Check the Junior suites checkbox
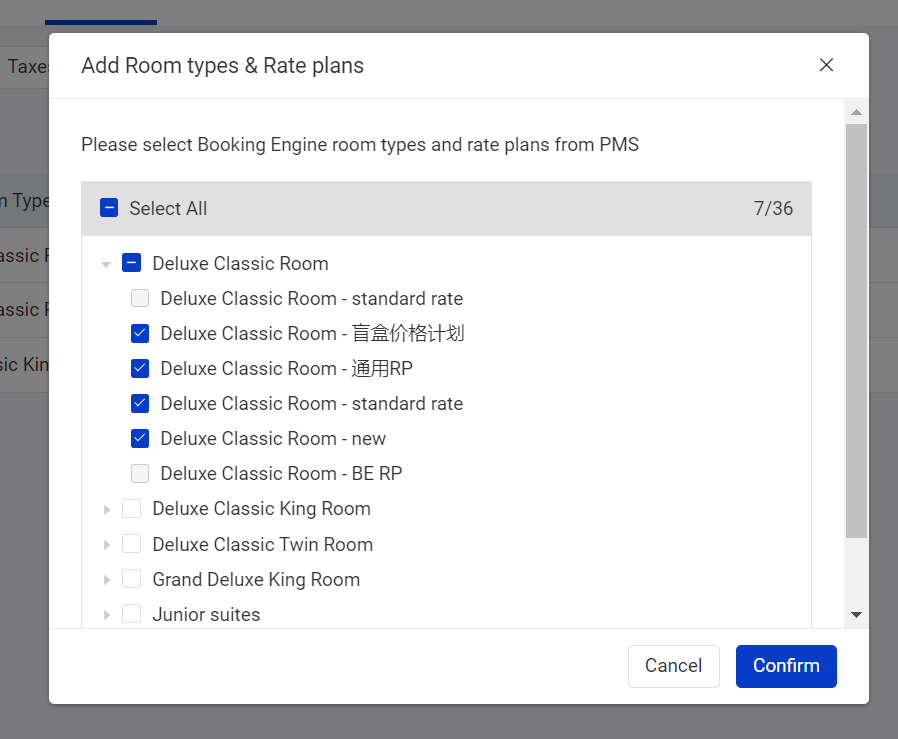 tap(131, 614)
